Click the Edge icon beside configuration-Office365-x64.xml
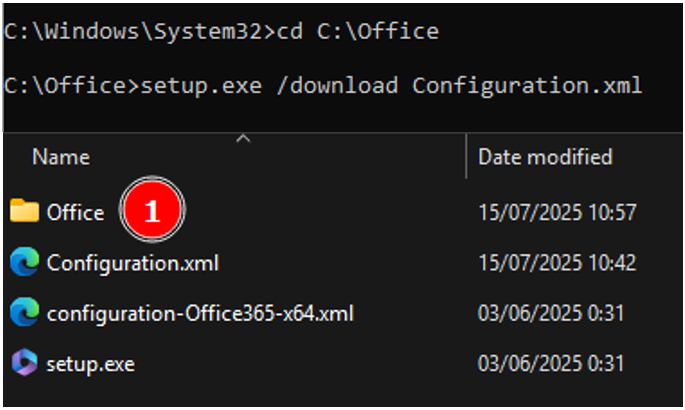This screenshot has height=410, width=685. click(x=25, y=312)
